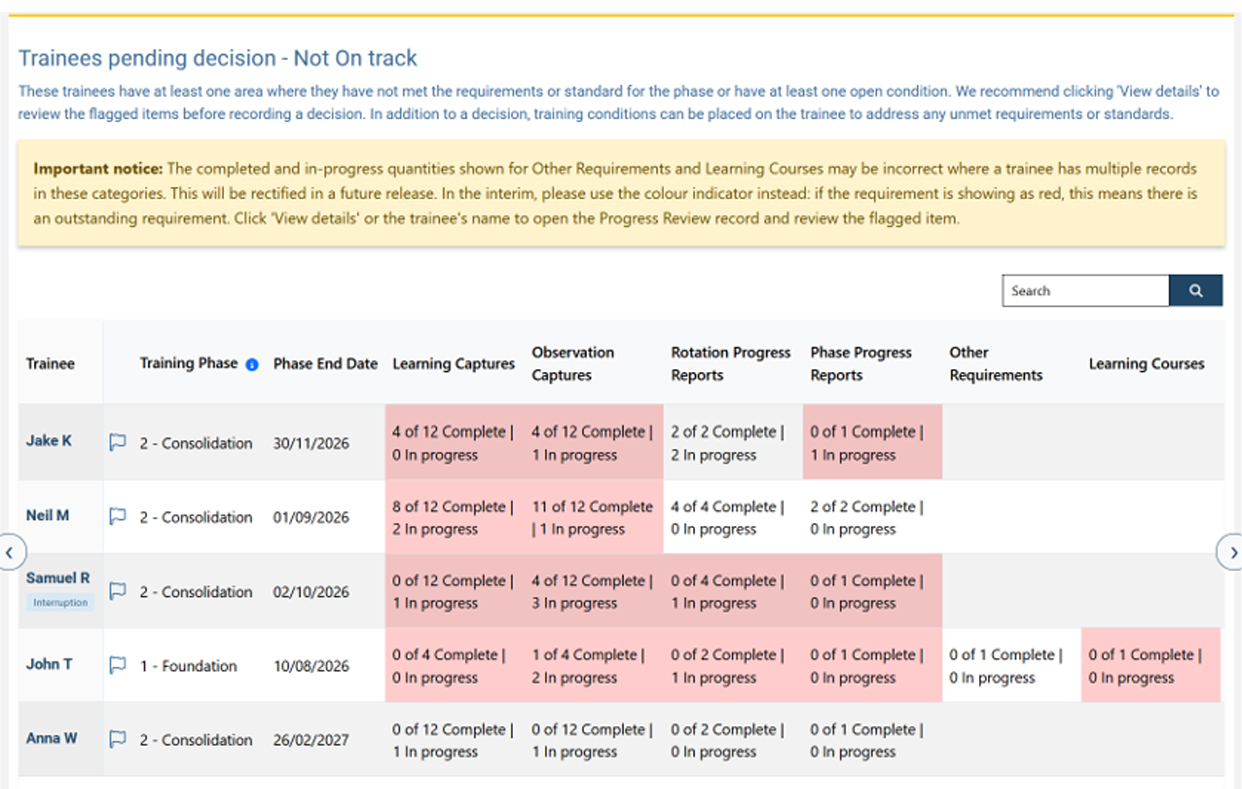Click Anna W's Learning Captures cell
The height and width of the screenshot is (789, 1242).
click(x=454, y=739)
